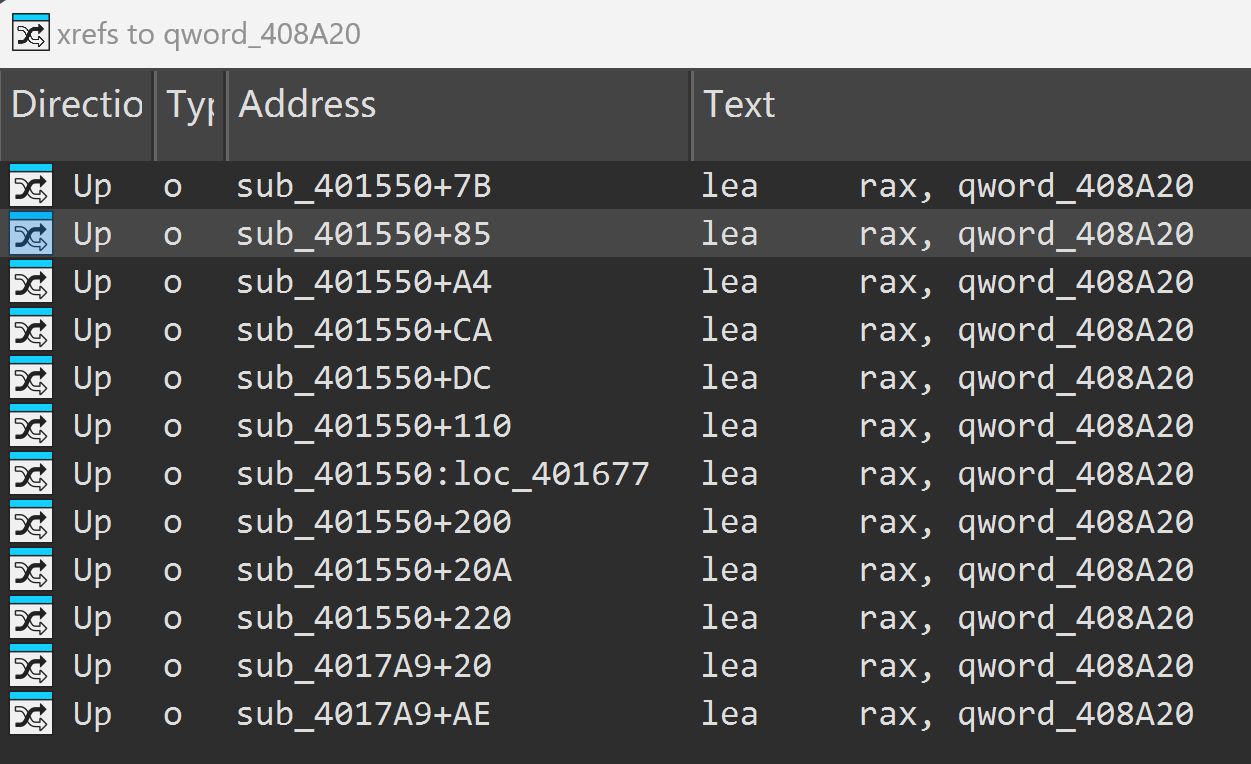Sort list by Address column header

pos(307,105)
